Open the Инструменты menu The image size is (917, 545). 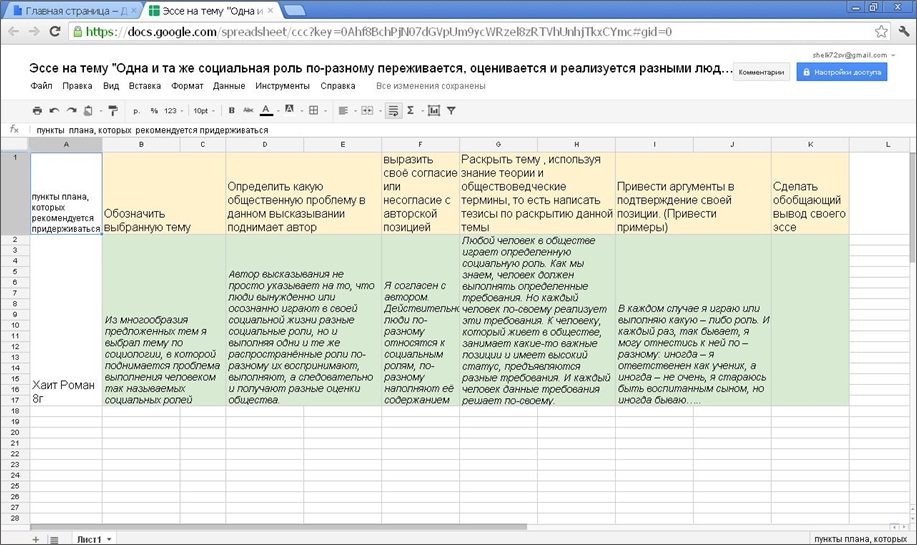click(x=282, y=85)
